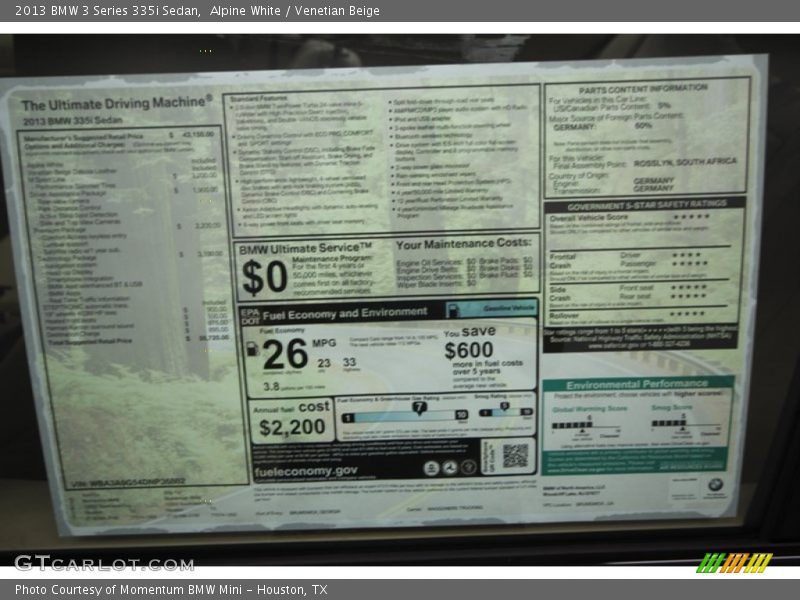Screen dimensions: 800x600
Task: Click the EPA DOT logo on fuel label
Action: (x=250, y=316)
